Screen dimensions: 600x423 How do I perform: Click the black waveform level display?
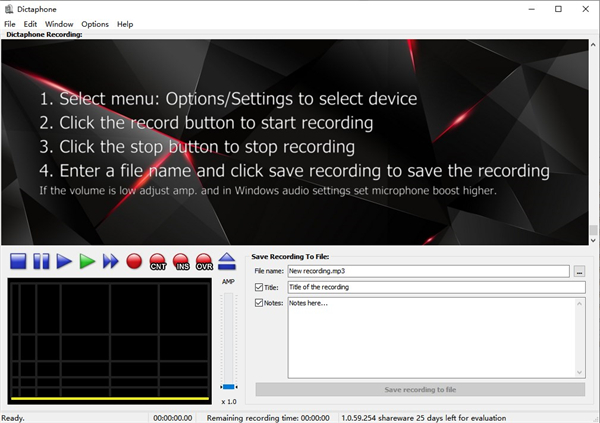[109, 341]
